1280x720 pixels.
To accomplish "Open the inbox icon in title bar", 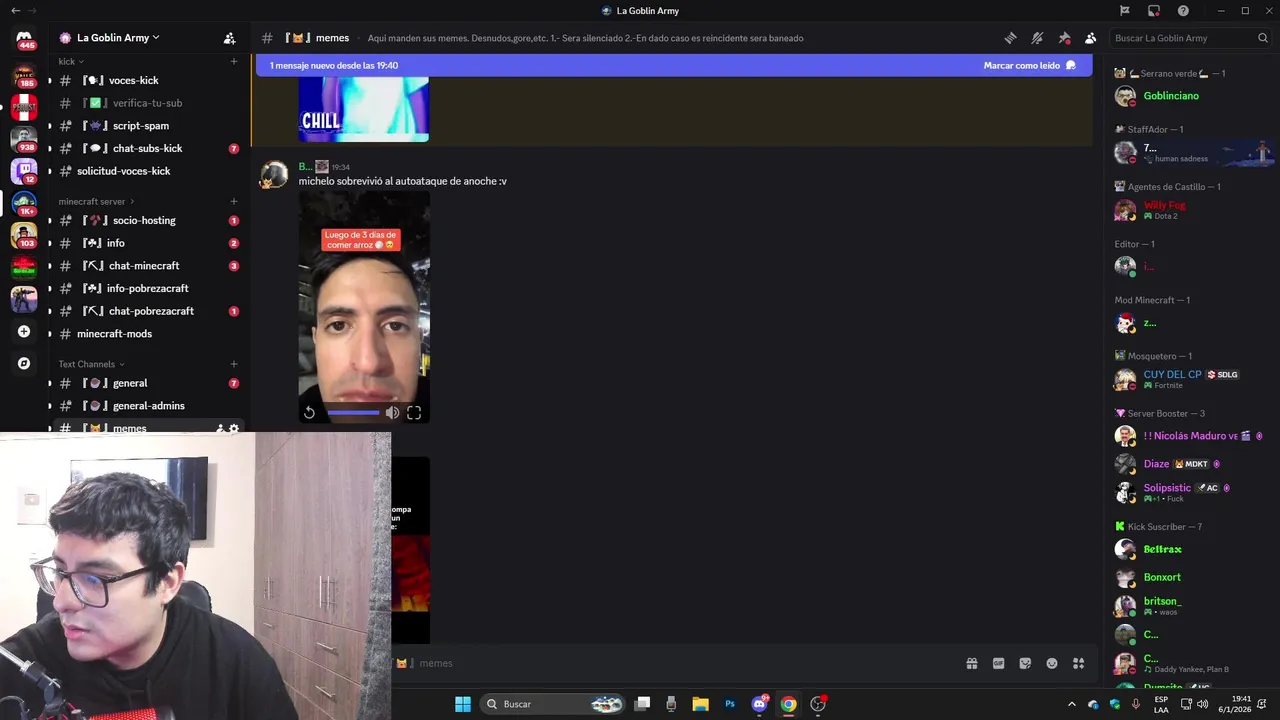I will [1154, 11].
